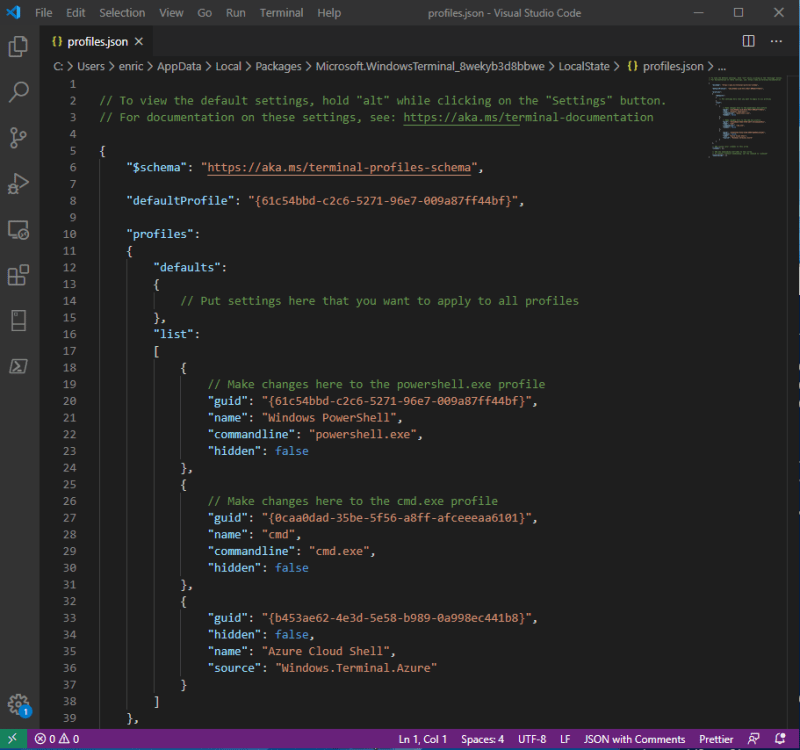Click the code minimap preview

click(x=745, y=117)
